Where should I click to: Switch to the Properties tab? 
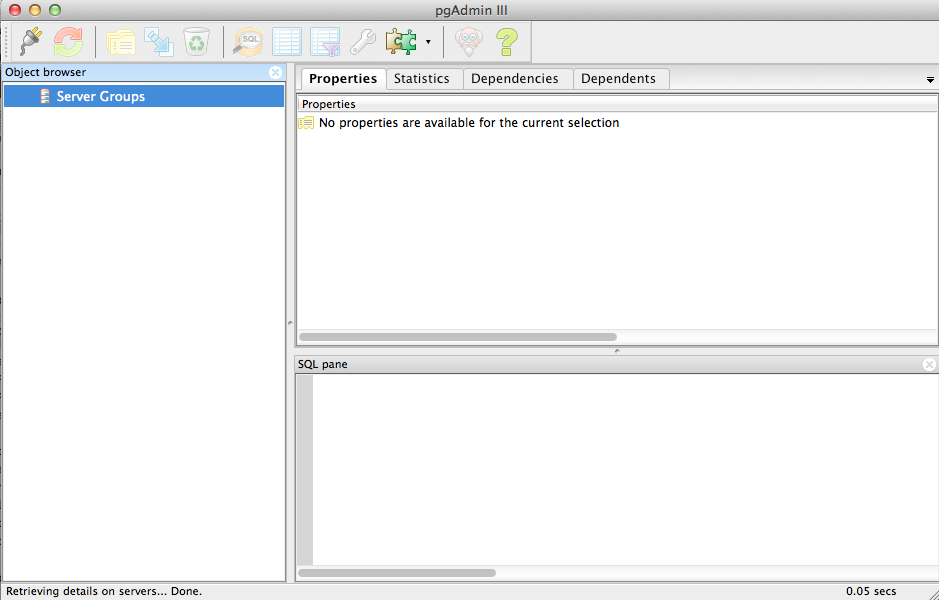(343, 78)
